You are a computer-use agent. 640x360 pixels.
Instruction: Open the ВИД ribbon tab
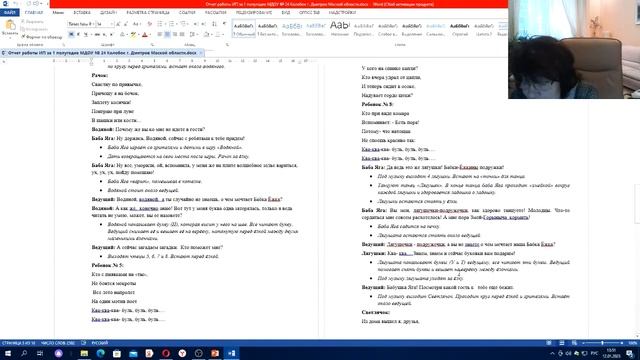coord(286,13)
